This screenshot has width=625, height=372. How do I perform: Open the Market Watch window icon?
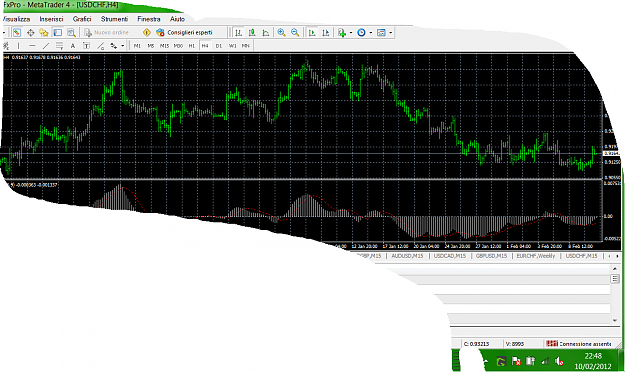coord(17,33)
